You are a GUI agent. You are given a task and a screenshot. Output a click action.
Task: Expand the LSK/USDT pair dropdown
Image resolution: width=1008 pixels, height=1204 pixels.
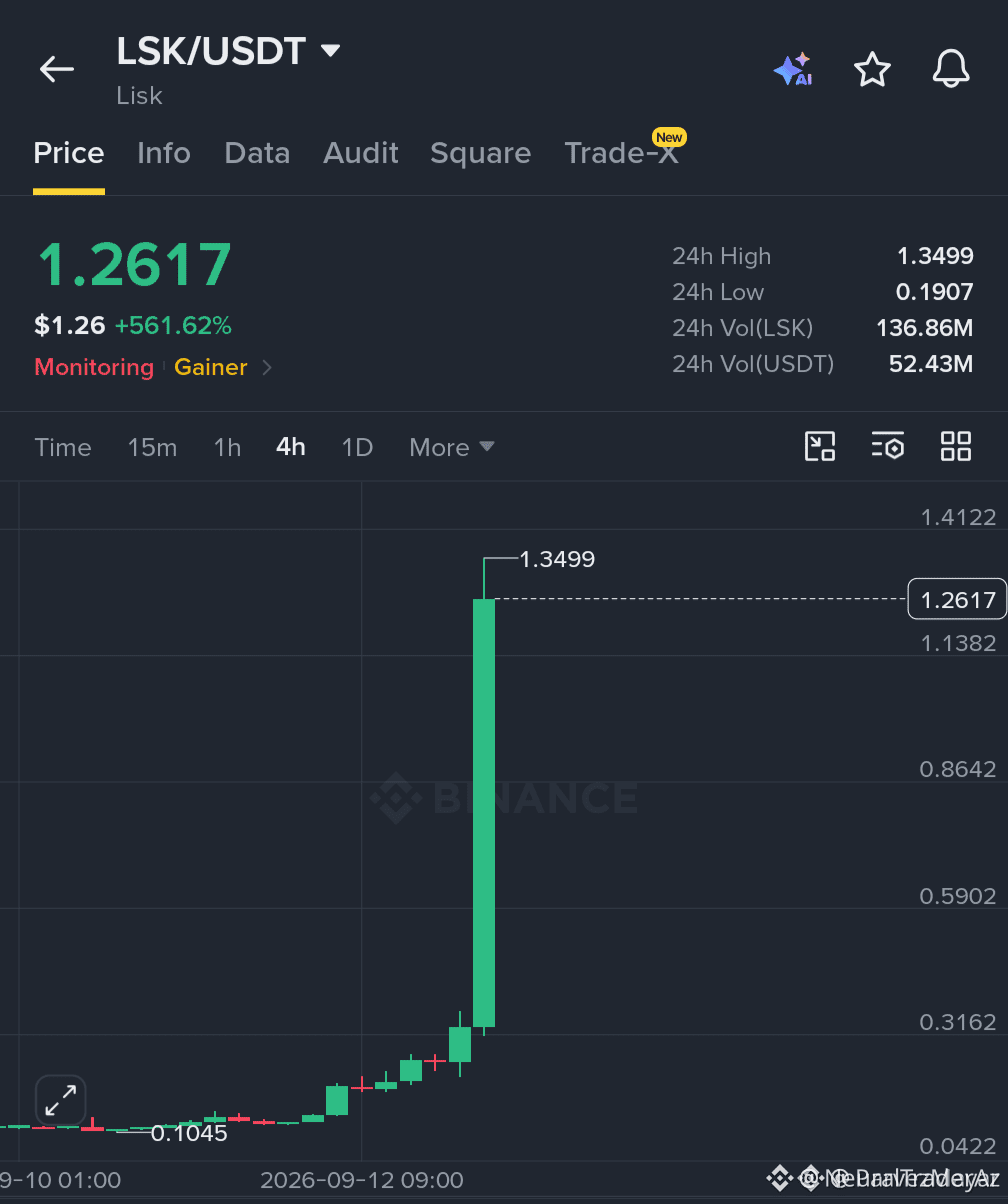tap(330, 50)
